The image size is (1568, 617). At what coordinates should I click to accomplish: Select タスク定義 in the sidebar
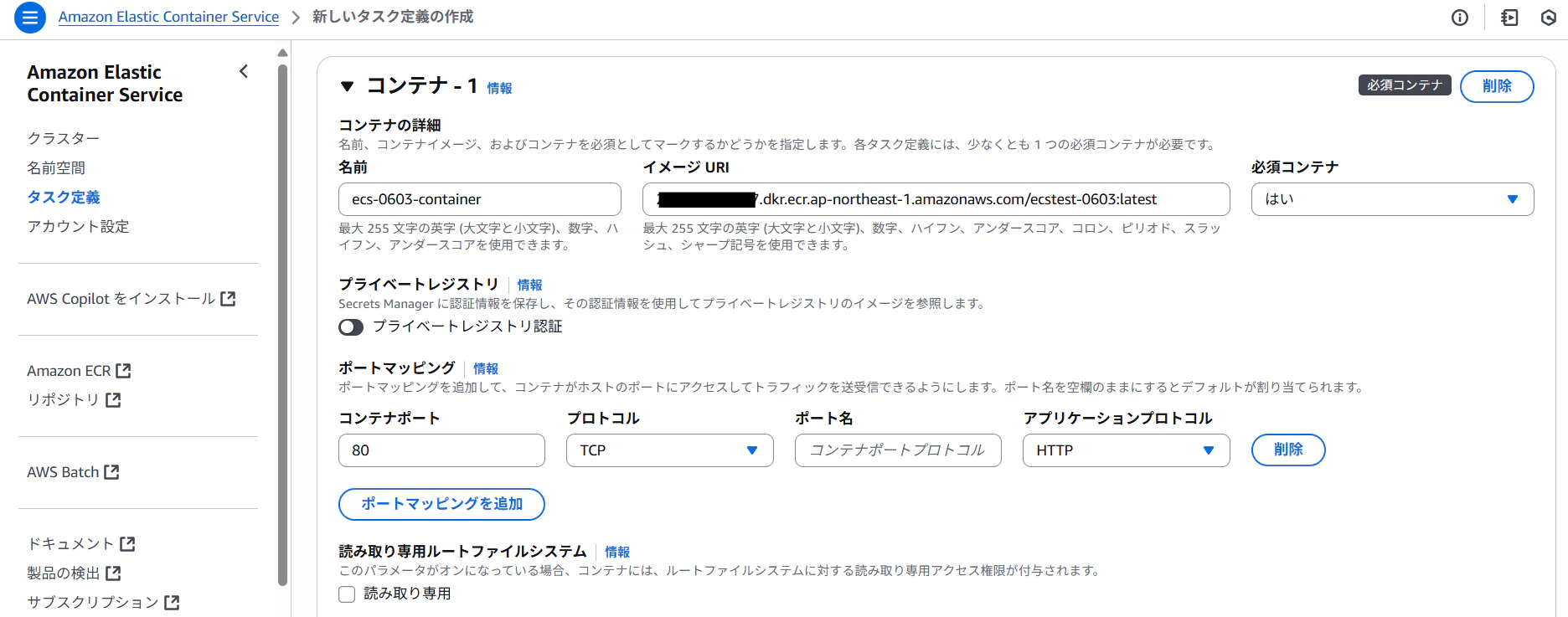click(x=64, y=197)
